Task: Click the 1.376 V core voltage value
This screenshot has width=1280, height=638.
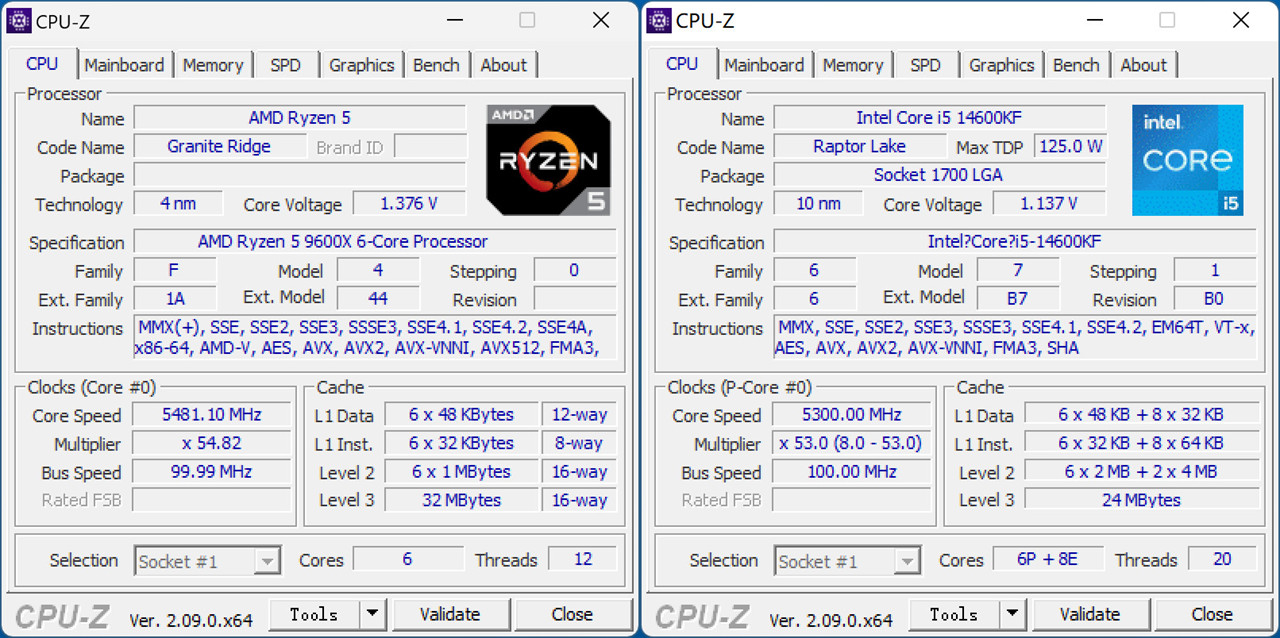Action: (409, 203)
